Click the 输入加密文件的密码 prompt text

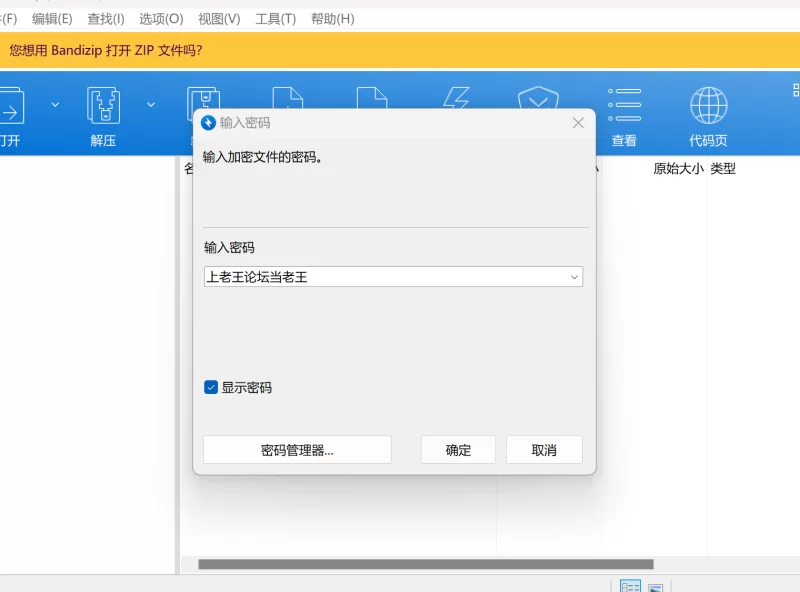click(263, 157)
